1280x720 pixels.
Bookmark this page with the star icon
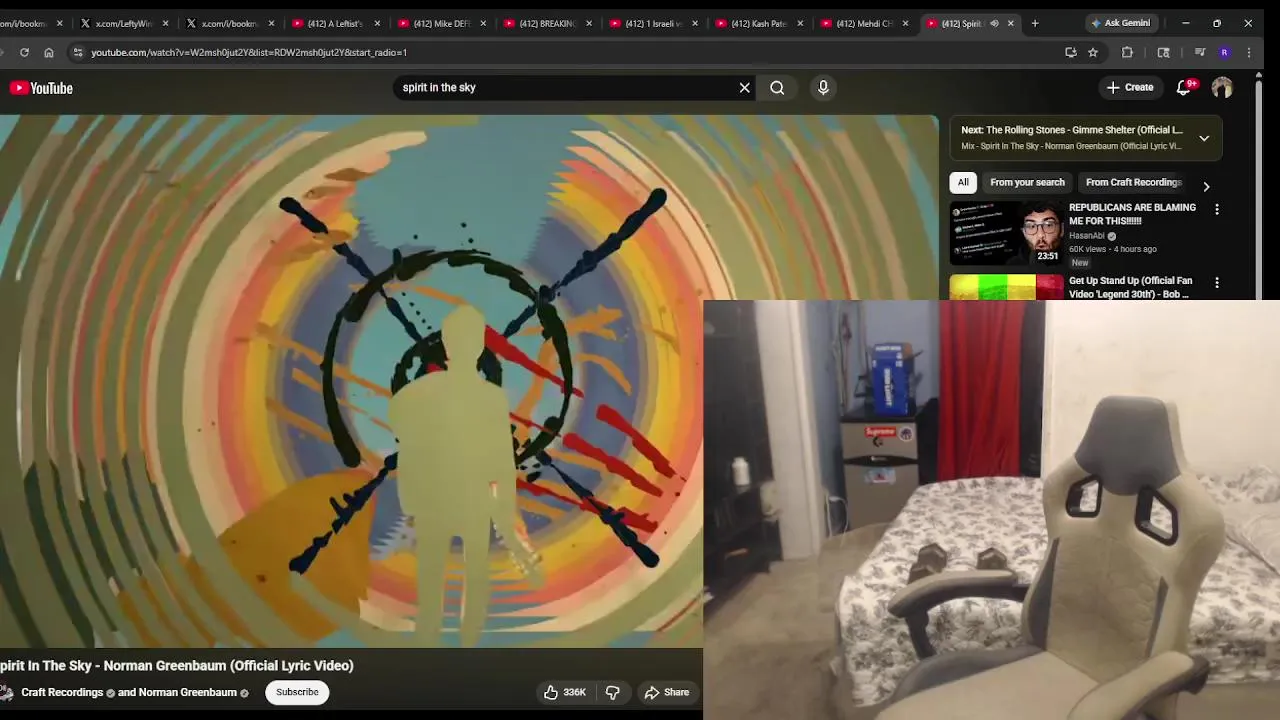click(x=1093, y=52)
